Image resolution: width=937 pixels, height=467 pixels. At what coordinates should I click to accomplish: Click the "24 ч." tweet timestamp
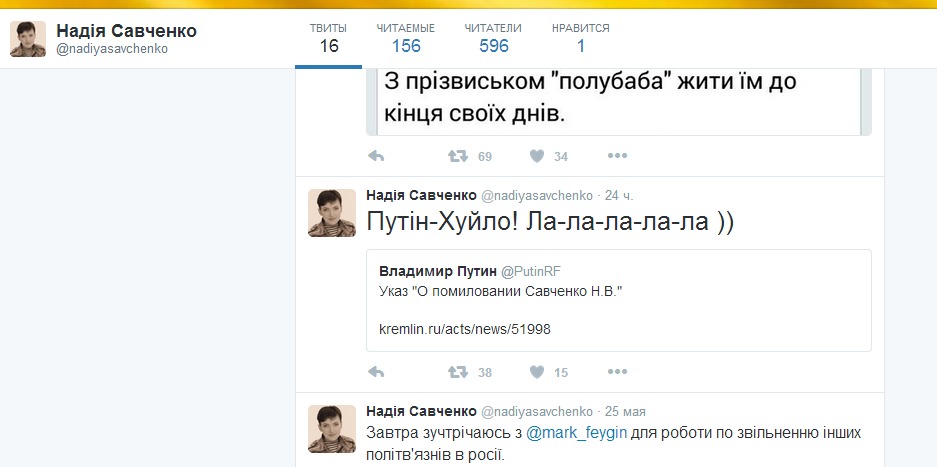tap(618, 194)
